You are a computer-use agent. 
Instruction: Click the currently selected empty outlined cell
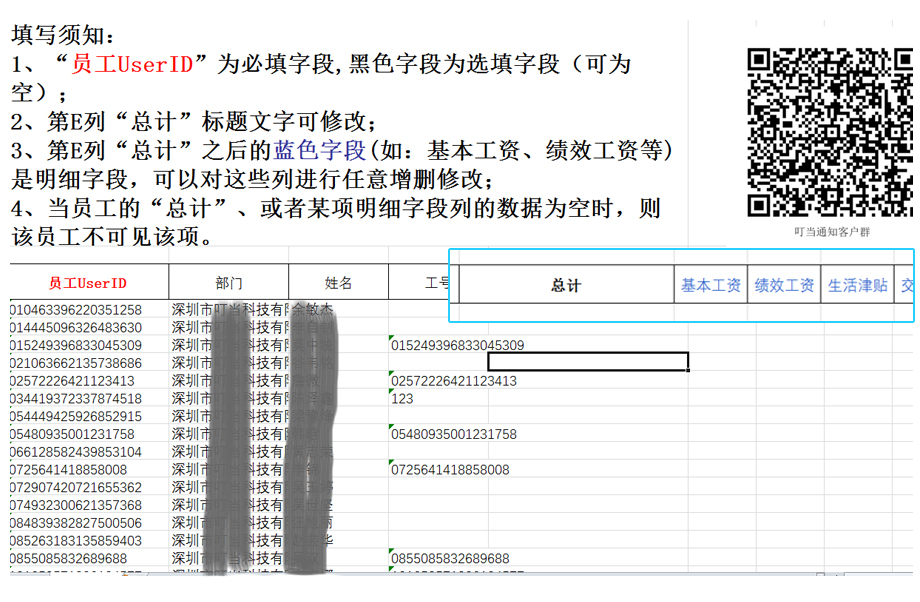[x=587, y=362]
